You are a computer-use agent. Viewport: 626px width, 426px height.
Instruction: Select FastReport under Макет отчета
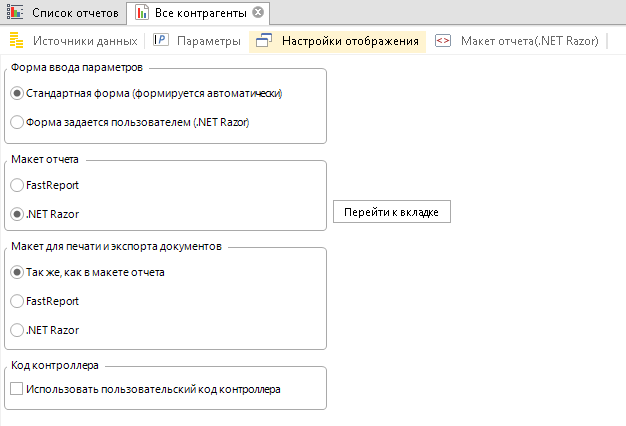coord(17,185)
